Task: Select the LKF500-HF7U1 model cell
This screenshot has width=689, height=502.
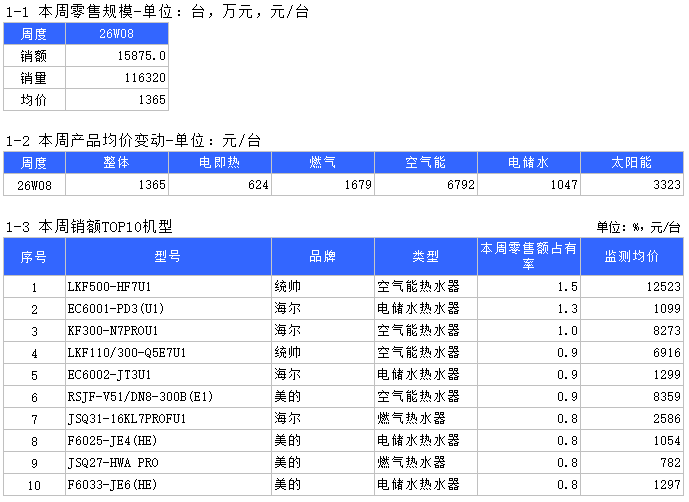Action: pyautogui.click(x=168, y=287)
